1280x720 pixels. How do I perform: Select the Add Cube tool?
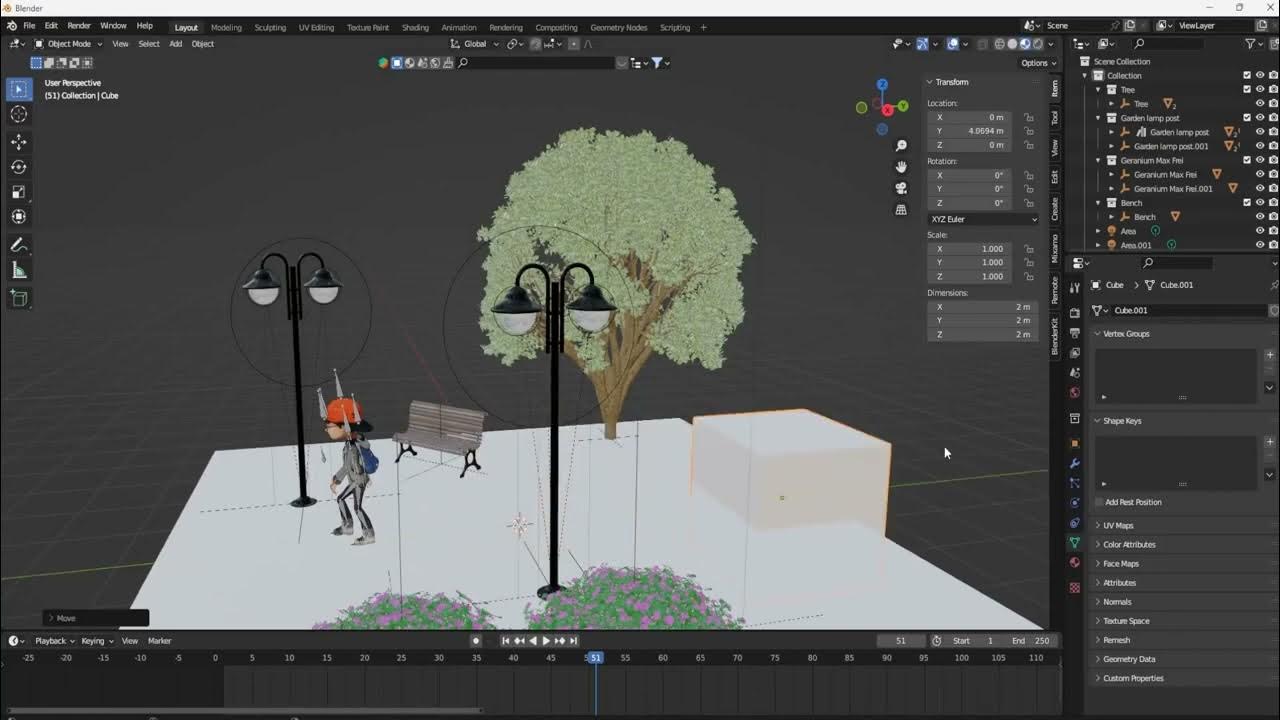click(18, 298)
